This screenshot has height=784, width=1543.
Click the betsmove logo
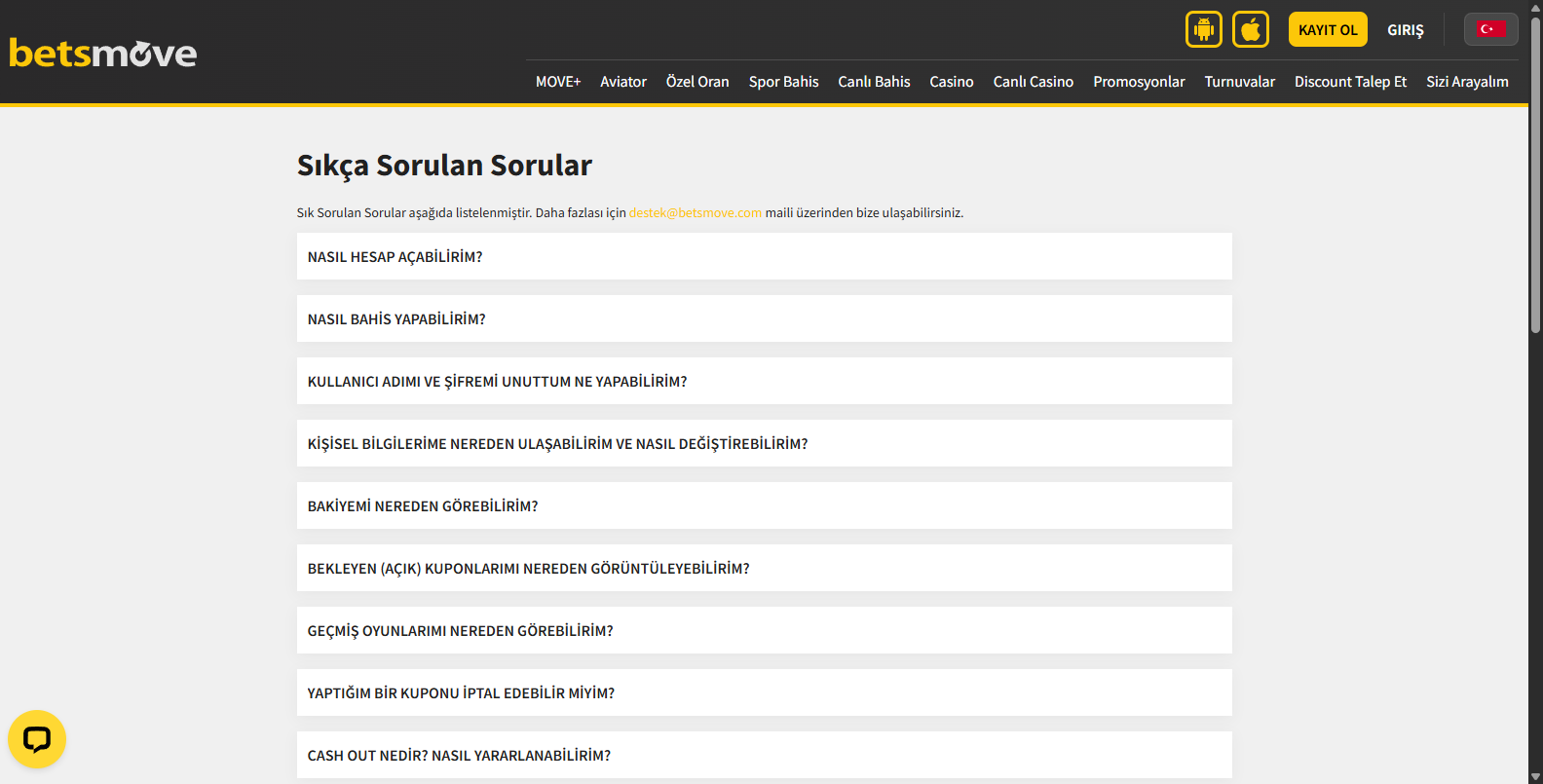point(103,53)
